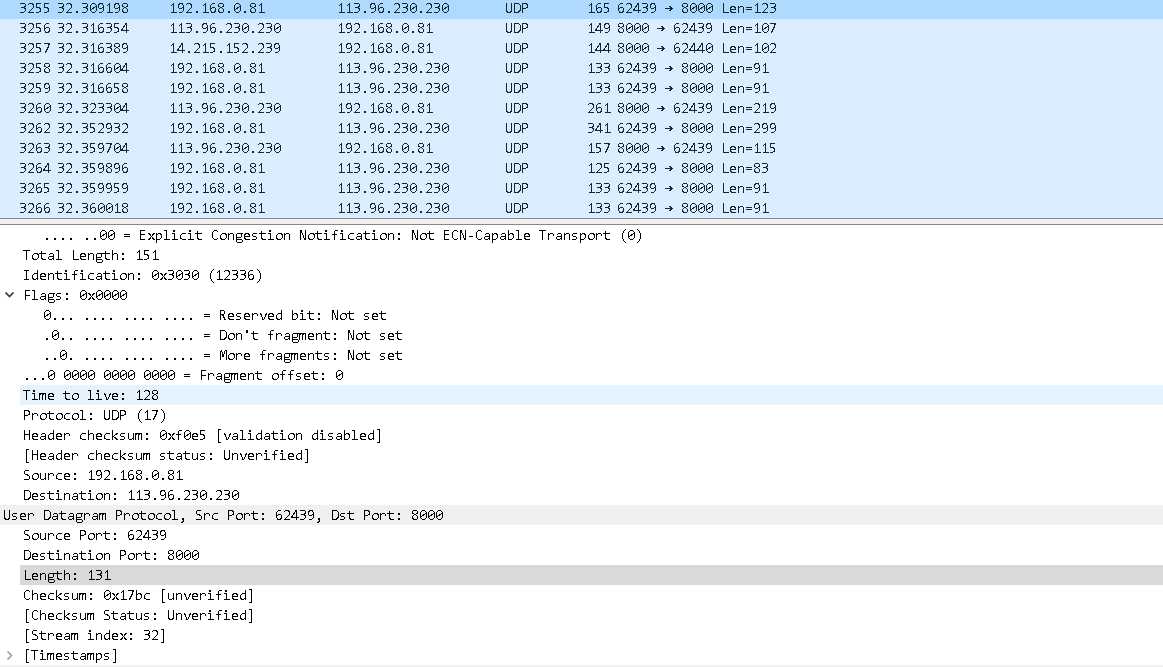Select the More fragments: Not set line
The width and height of the screenshot is (1163, 667).
click(223, 355)
